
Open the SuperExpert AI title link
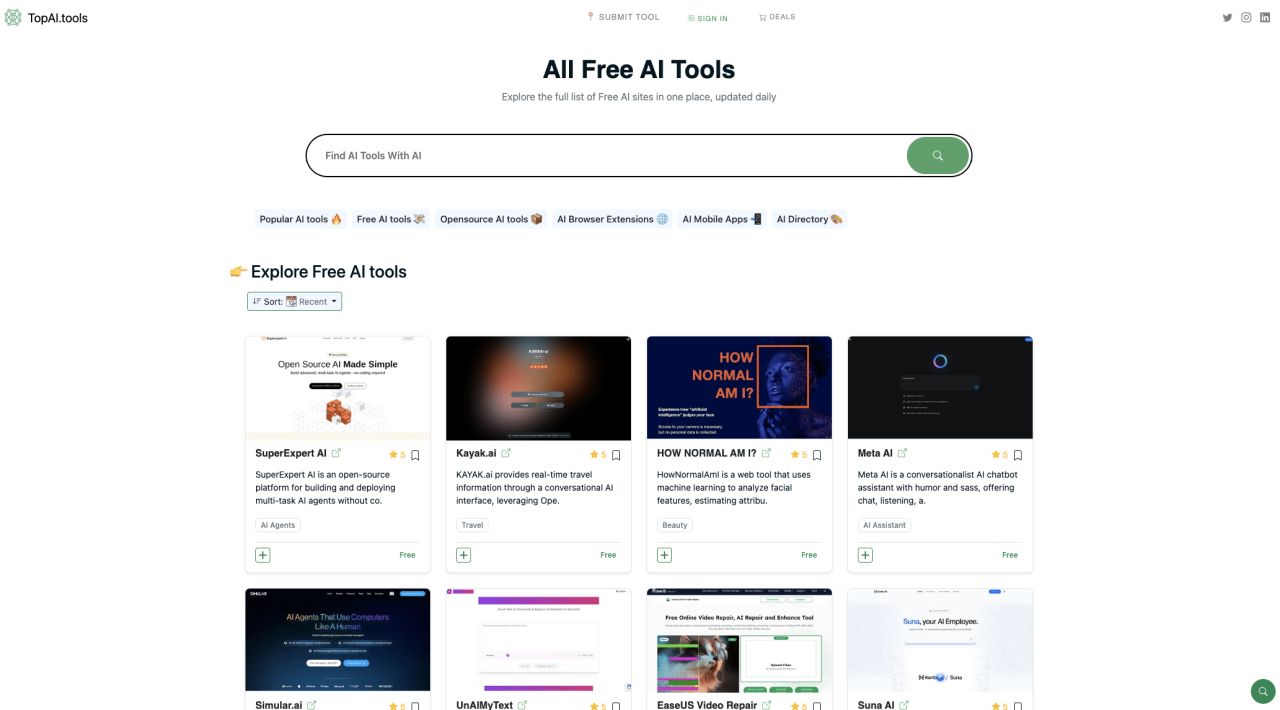291,453
